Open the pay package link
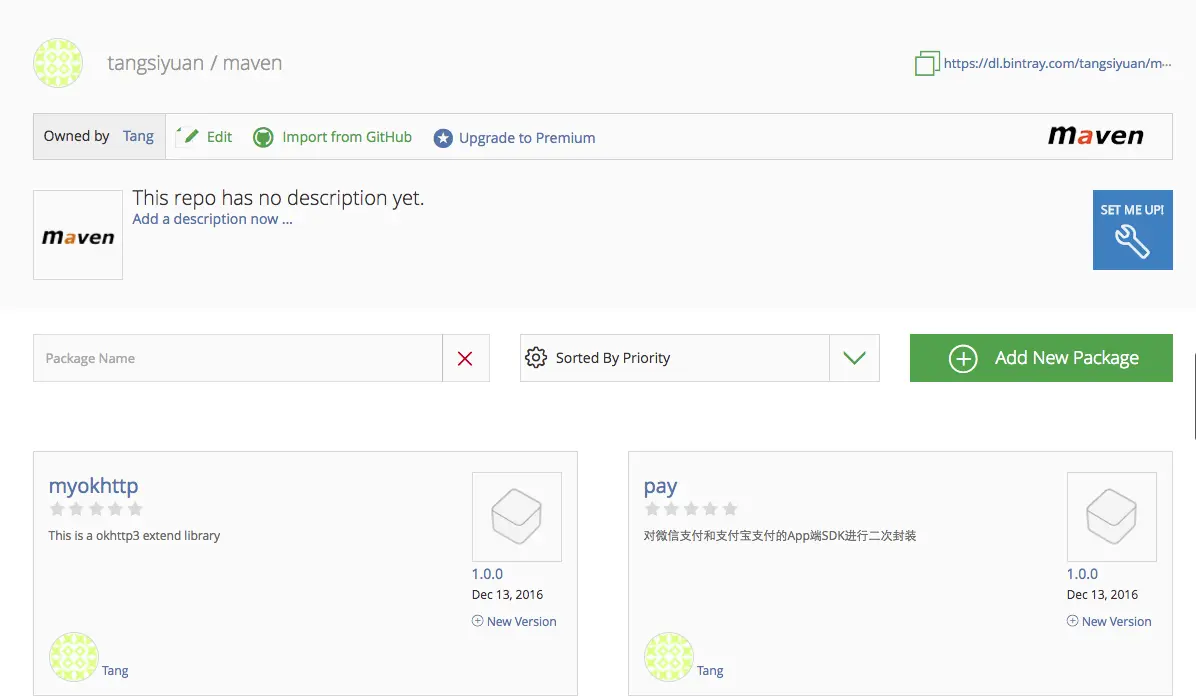 coord(661,487)
